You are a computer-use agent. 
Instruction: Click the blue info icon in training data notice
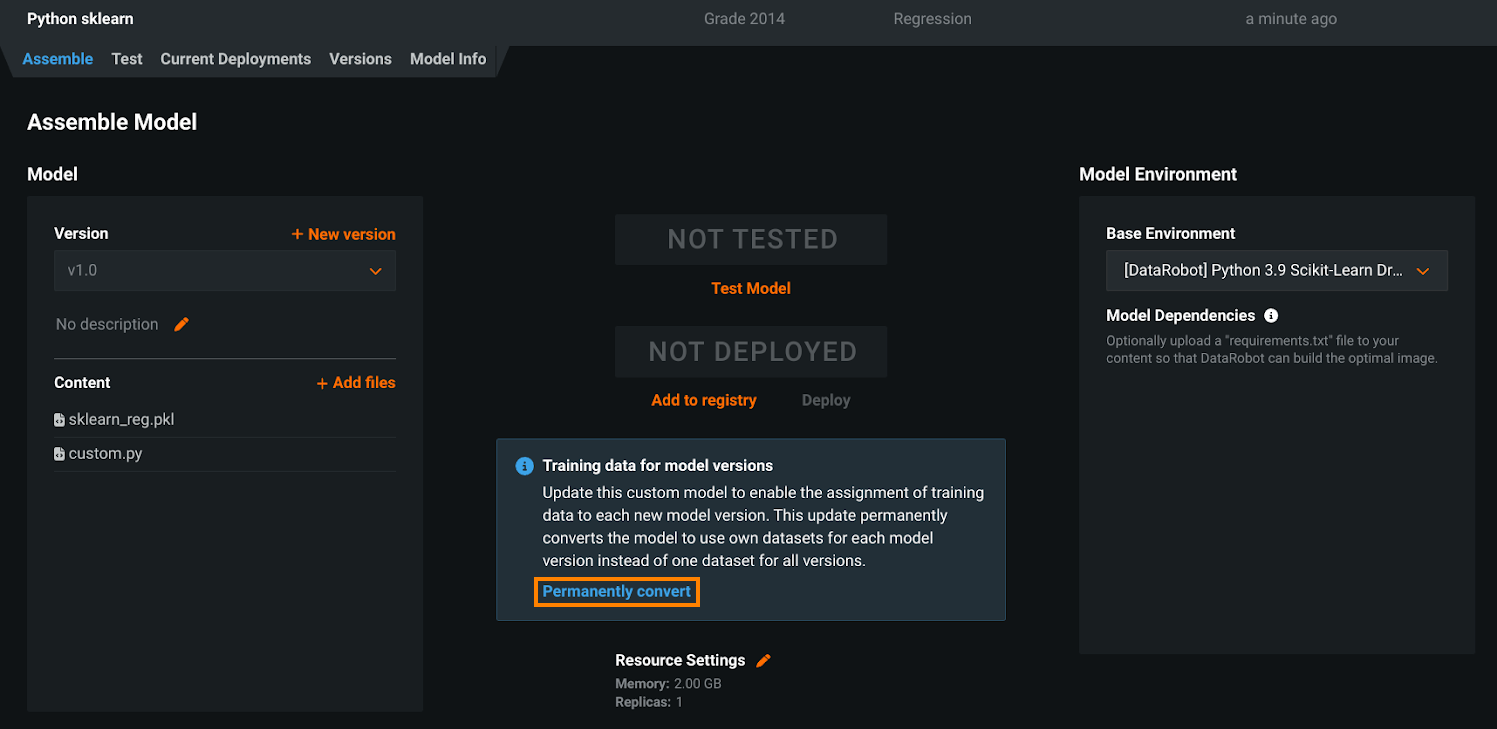[523, 466]
